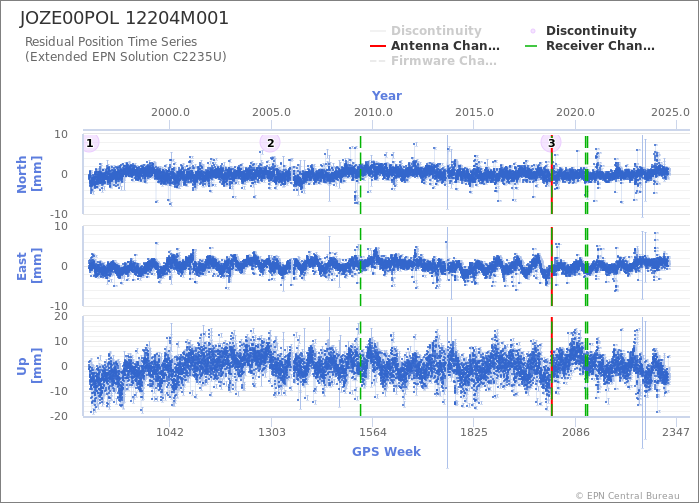The width and height of the screenshot is (700, 504).
Task: Click the pink discontinuity dot legend swatch
Action: (x=533, y=31)
